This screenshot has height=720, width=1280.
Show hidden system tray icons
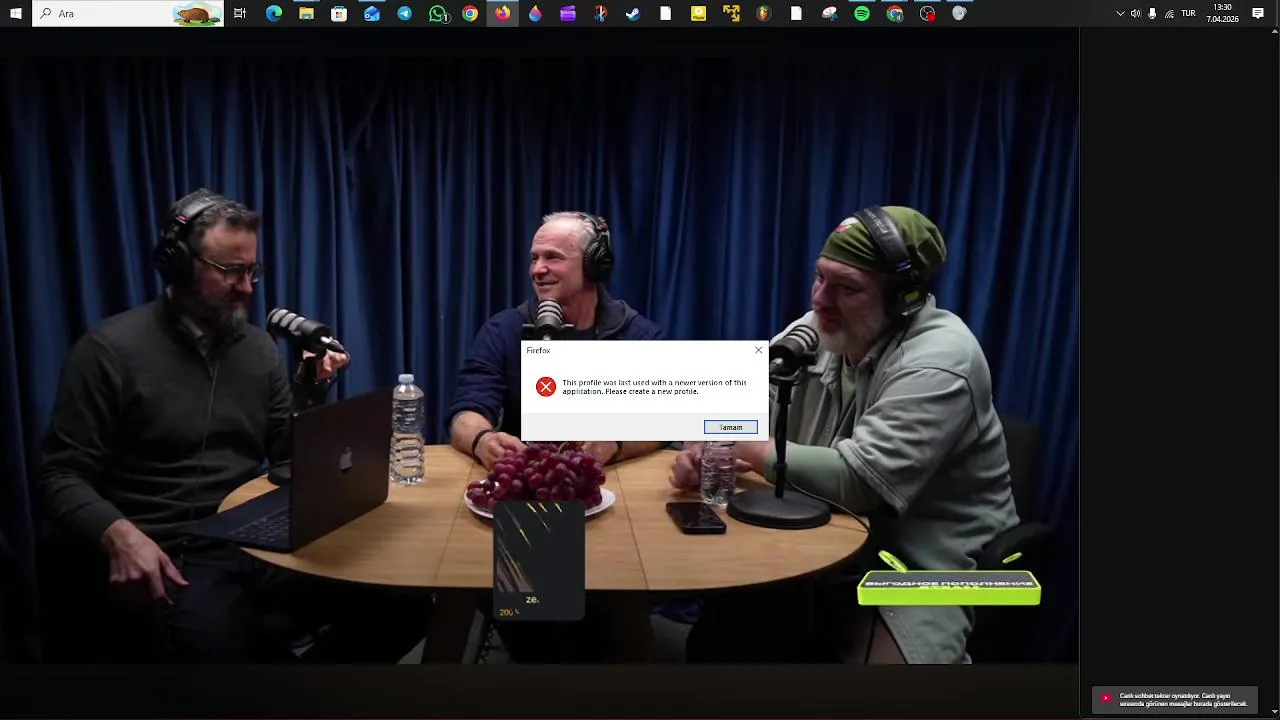[x=1120, y=13]
